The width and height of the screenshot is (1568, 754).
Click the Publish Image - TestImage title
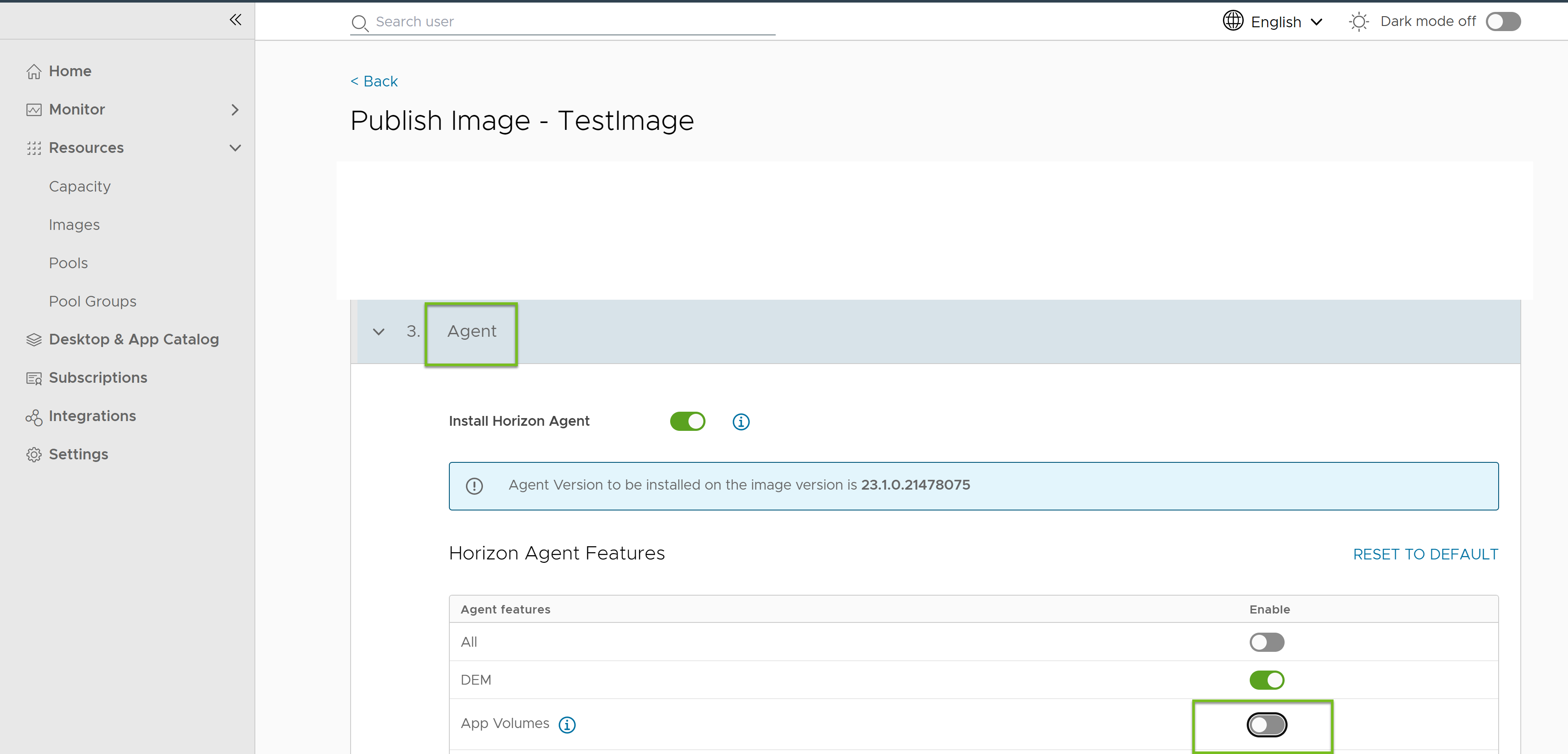pos(522,121)
